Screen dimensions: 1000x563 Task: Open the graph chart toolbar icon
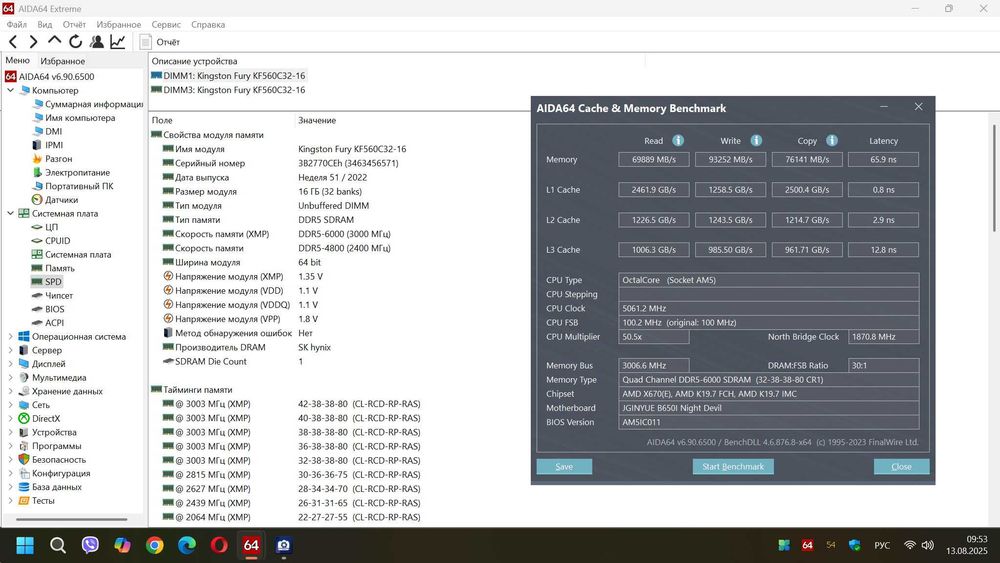(x=117, y=42)
